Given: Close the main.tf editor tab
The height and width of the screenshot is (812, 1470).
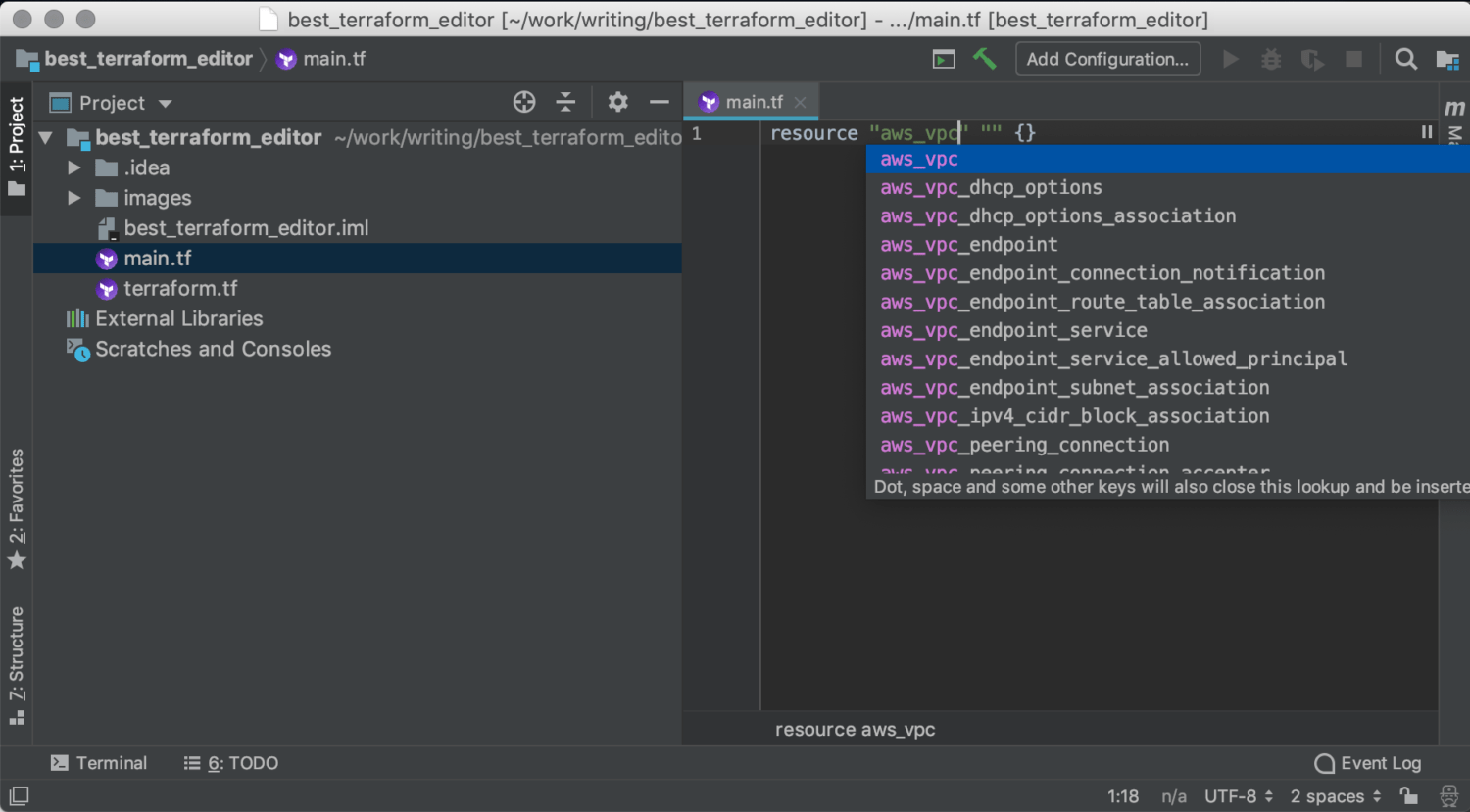Looking at the screenshot, I should click(801, 102).
